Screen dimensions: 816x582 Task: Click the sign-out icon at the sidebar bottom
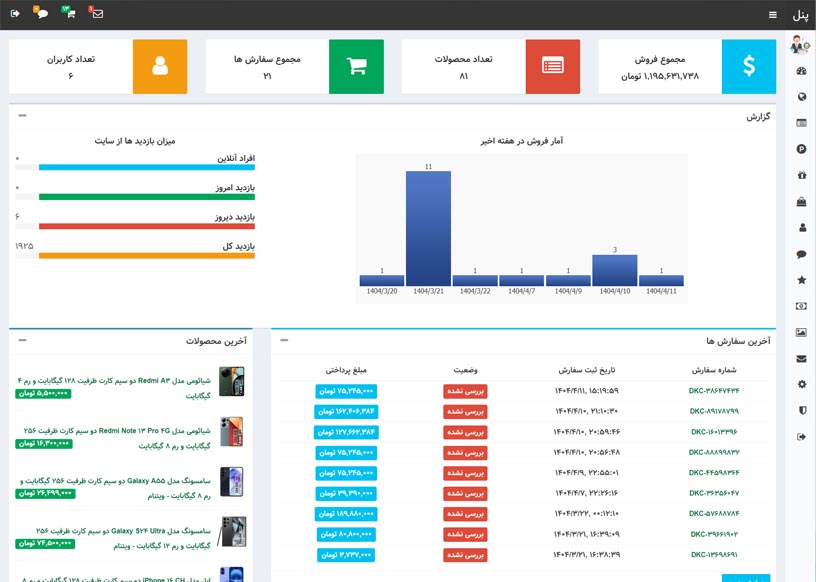[801, 437]
